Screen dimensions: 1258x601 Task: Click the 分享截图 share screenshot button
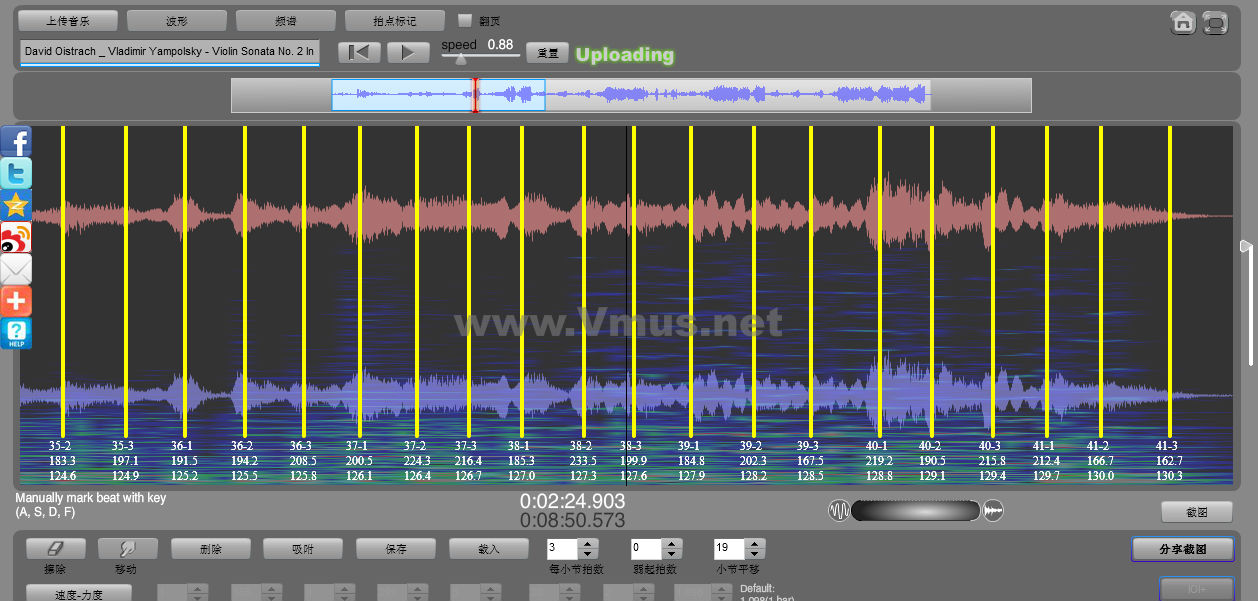[1182, 548]
